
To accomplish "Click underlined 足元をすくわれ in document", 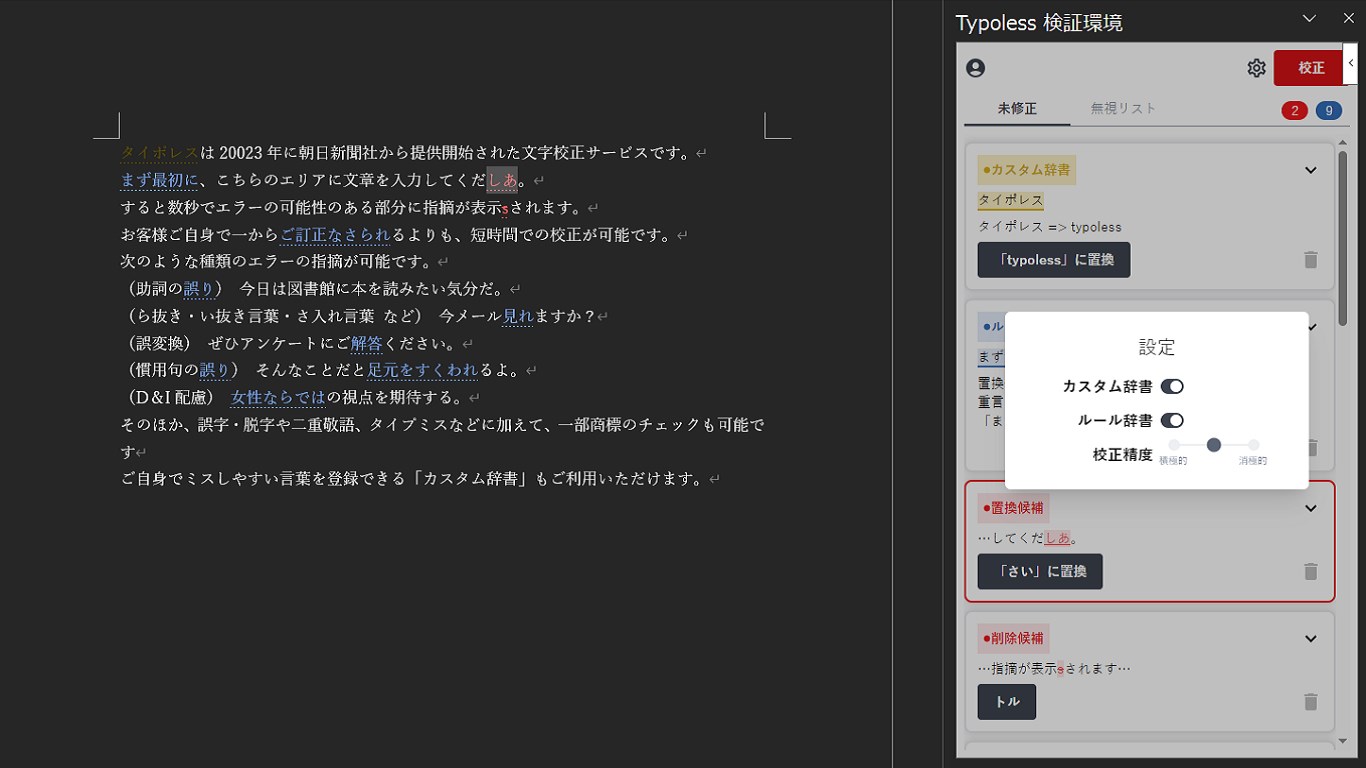I will 423,370.
